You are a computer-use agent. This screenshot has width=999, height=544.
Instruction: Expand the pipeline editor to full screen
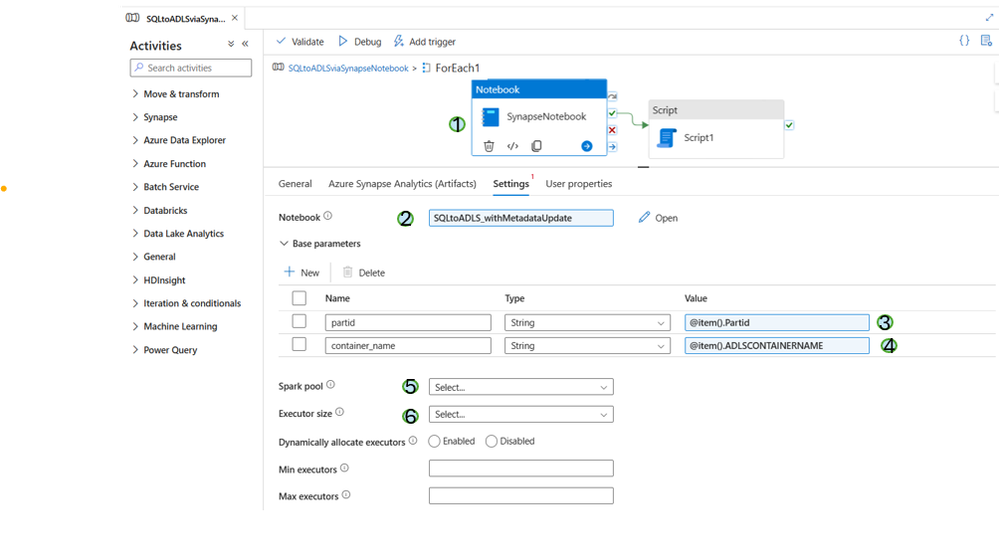click(989, 17)
